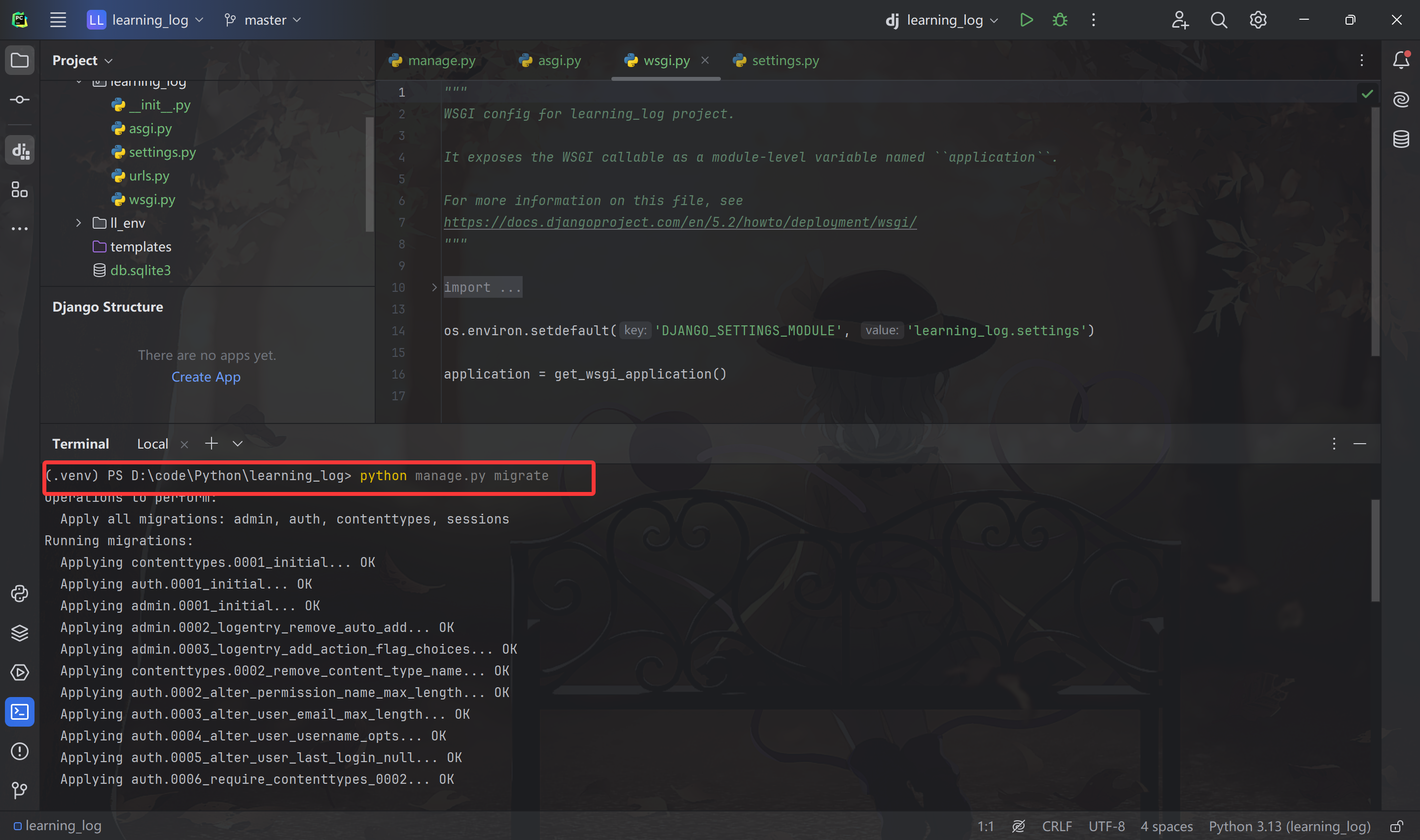Switch to the manage.py tab

click(441, 61)
